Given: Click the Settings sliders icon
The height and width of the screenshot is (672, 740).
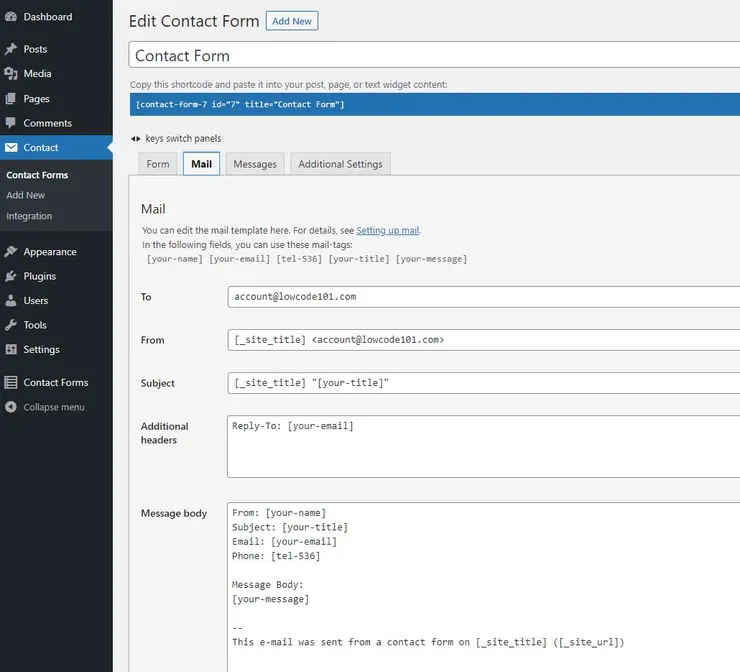Looking at the screenshot, I should click(x=11, y=350).
